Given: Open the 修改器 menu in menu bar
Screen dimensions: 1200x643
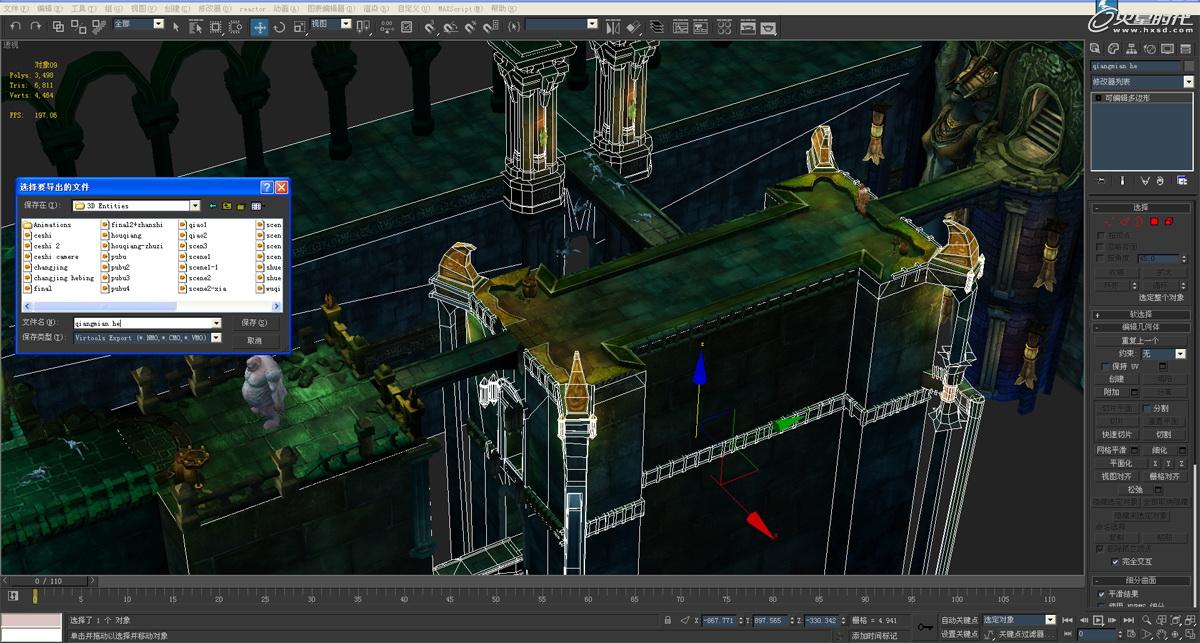Looking at the screenshot, I should click(215, 9).
